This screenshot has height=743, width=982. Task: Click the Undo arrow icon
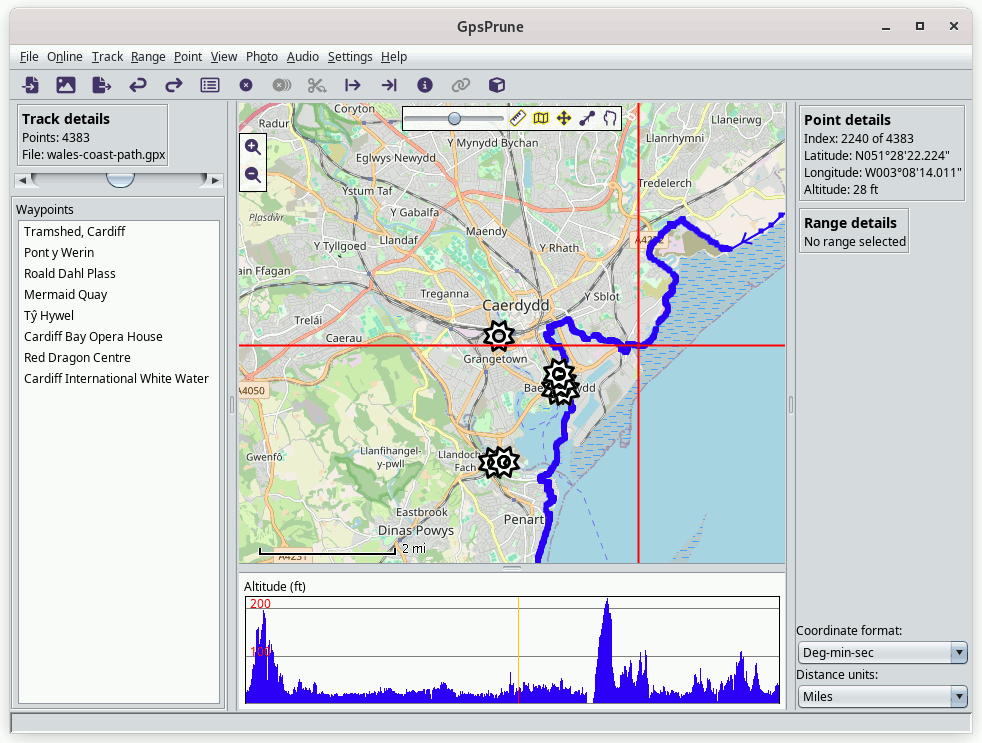pos(138,85)
